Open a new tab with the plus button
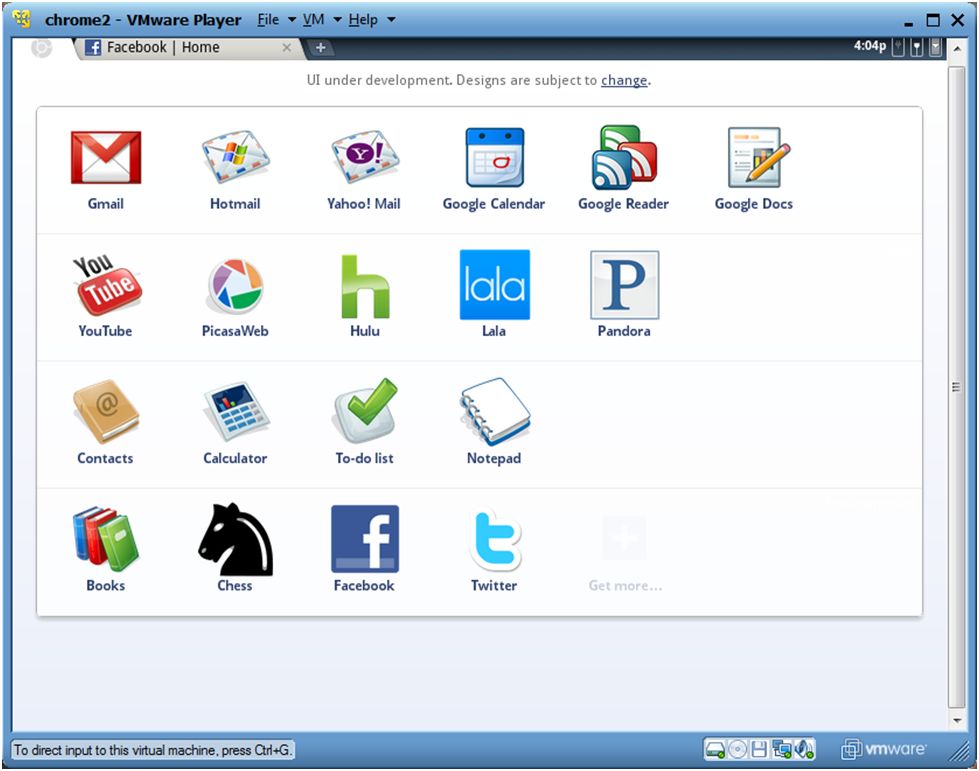The height and width of the screenshot is (771, 979). [318, 47]
